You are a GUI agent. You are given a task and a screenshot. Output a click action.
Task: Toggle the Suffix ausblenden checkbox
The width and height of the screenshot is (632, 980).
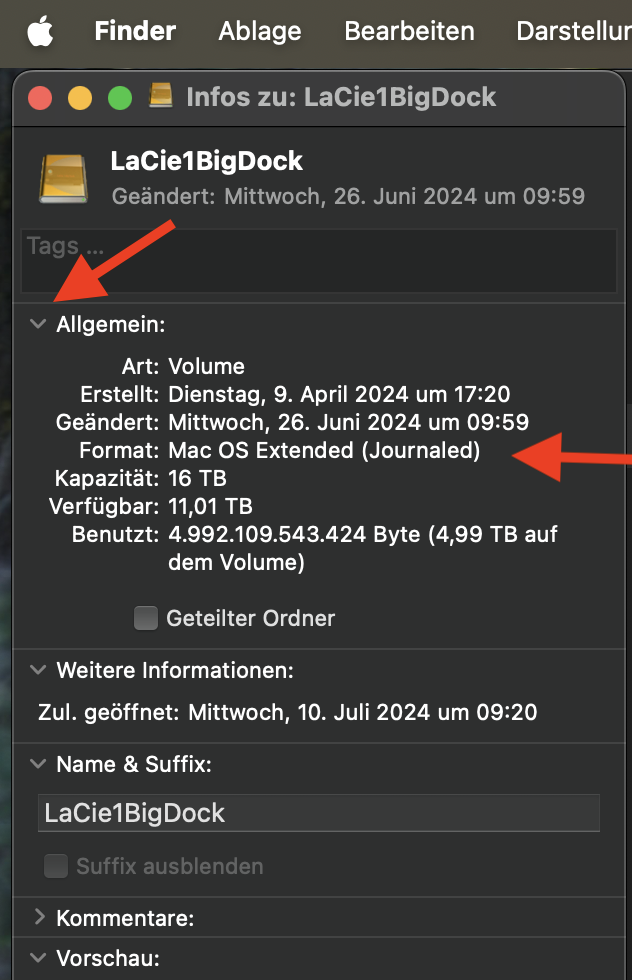point(57,866)
